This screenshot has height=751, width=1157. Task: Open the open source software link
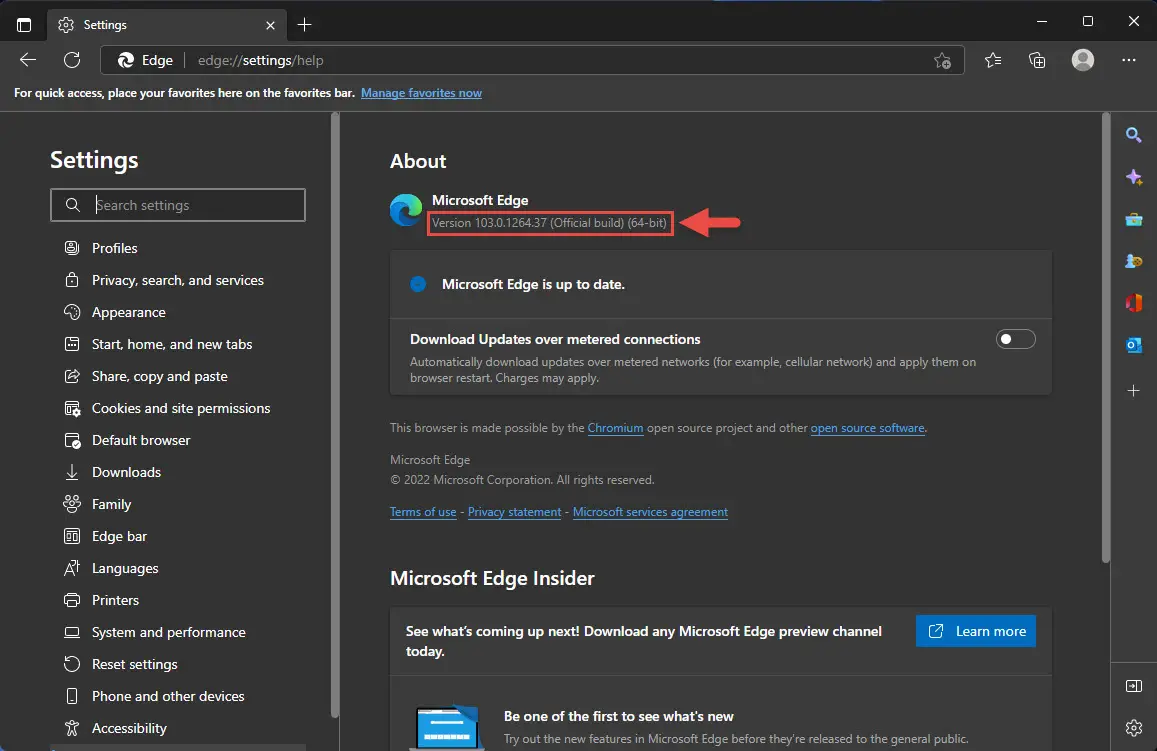(867, 428)
